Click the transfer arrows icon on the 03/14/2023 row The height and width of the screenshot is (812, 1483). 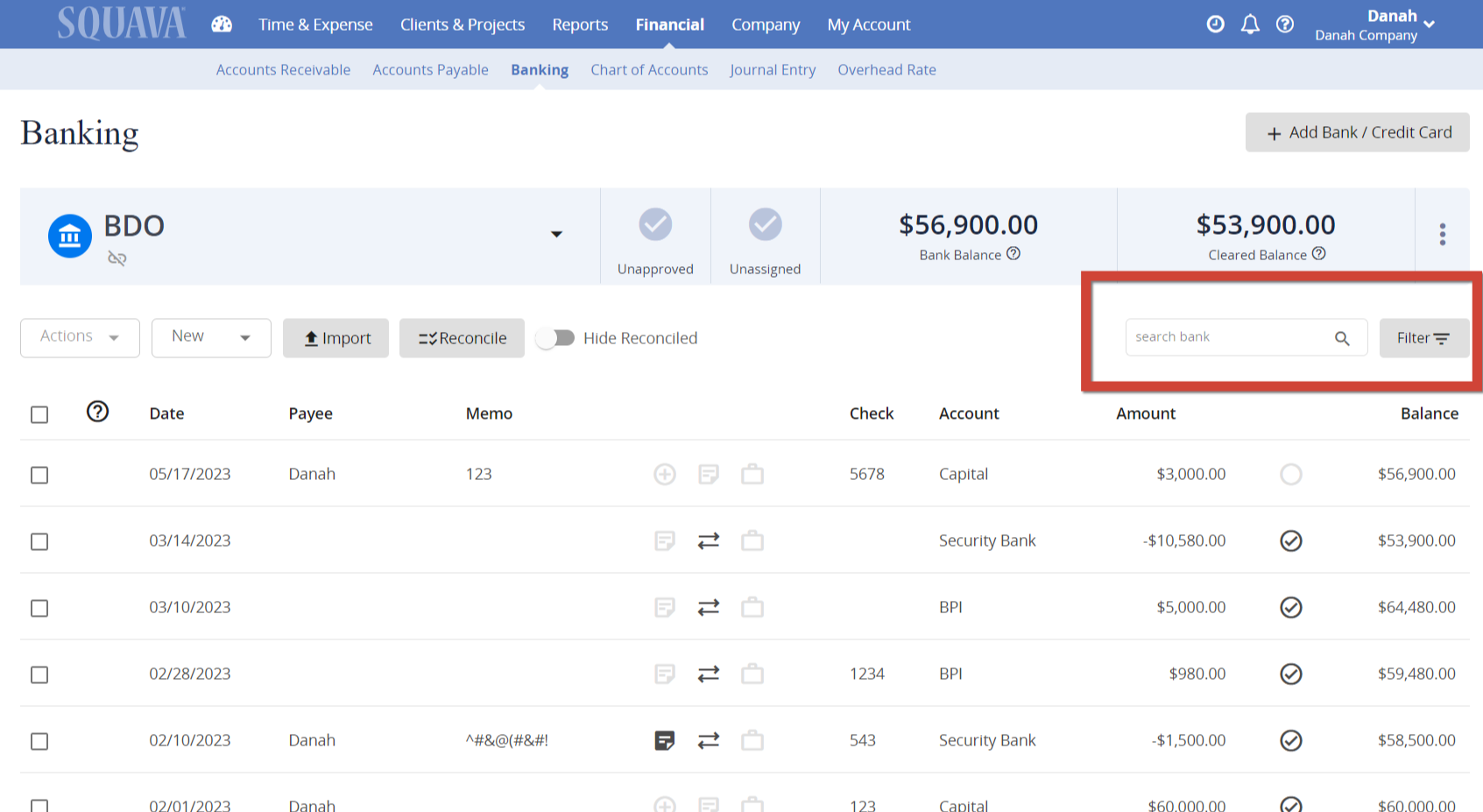(709, 540)
